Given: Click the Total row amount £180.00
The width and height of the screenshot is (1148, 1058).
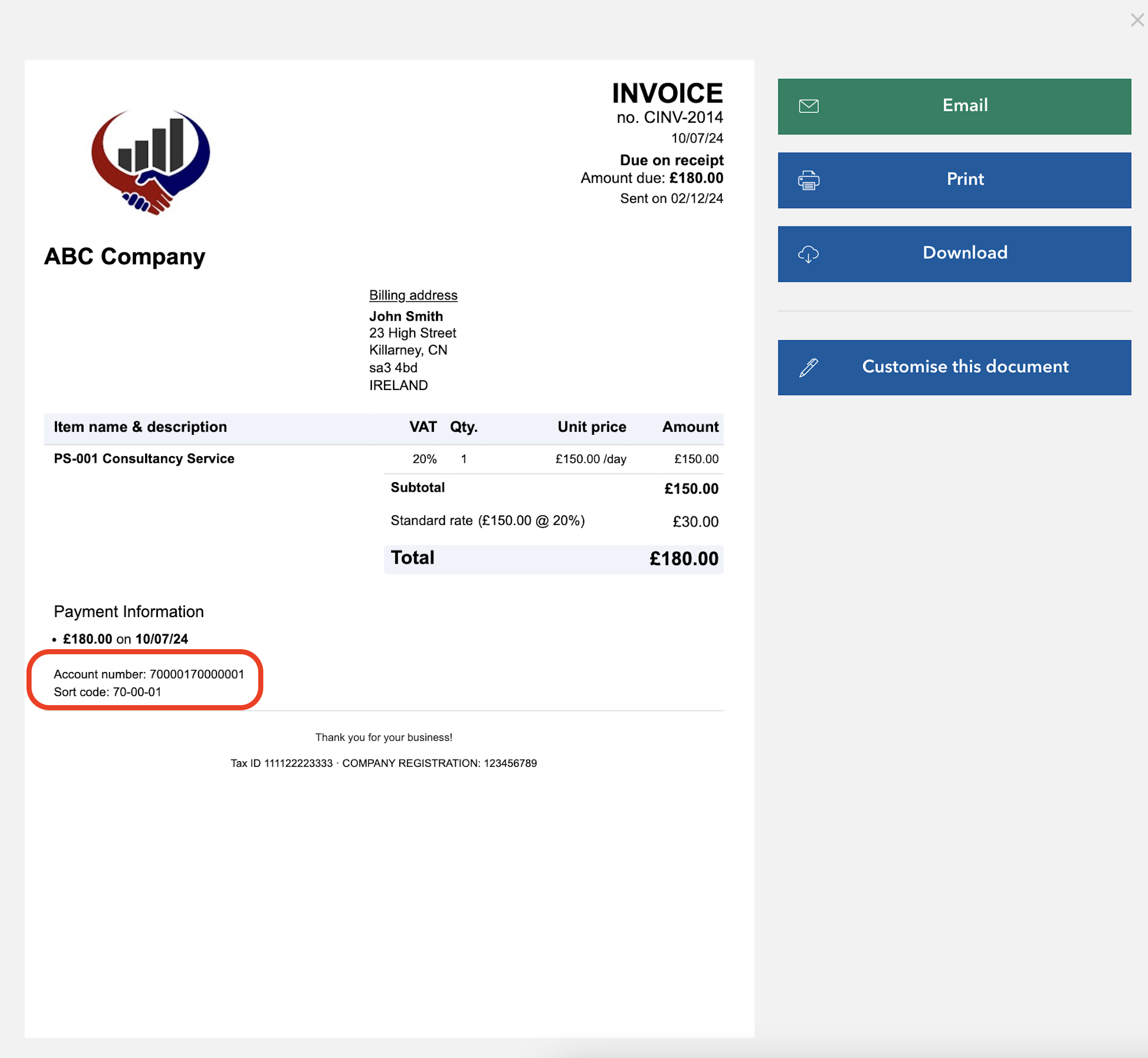Looking at the screenshot, I should (x=683, y=559).
